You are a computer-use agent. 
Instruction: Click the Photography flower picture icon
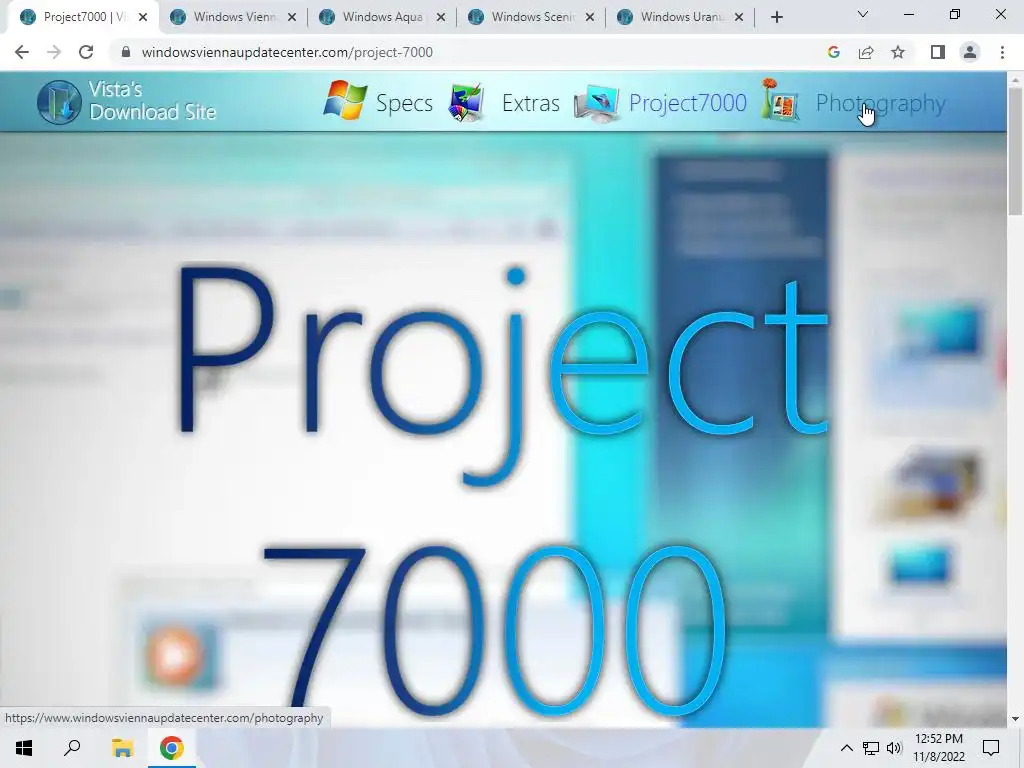780,100
